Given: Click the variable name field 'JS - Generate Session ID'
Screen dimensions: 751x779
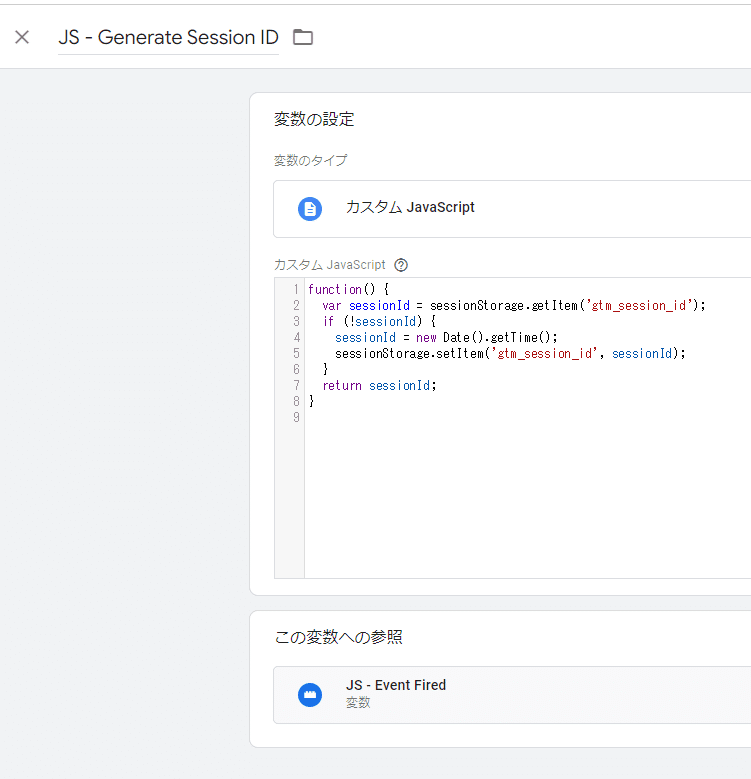Looking at the screenshot, I should pyautogui.click(x=168, y=38).
